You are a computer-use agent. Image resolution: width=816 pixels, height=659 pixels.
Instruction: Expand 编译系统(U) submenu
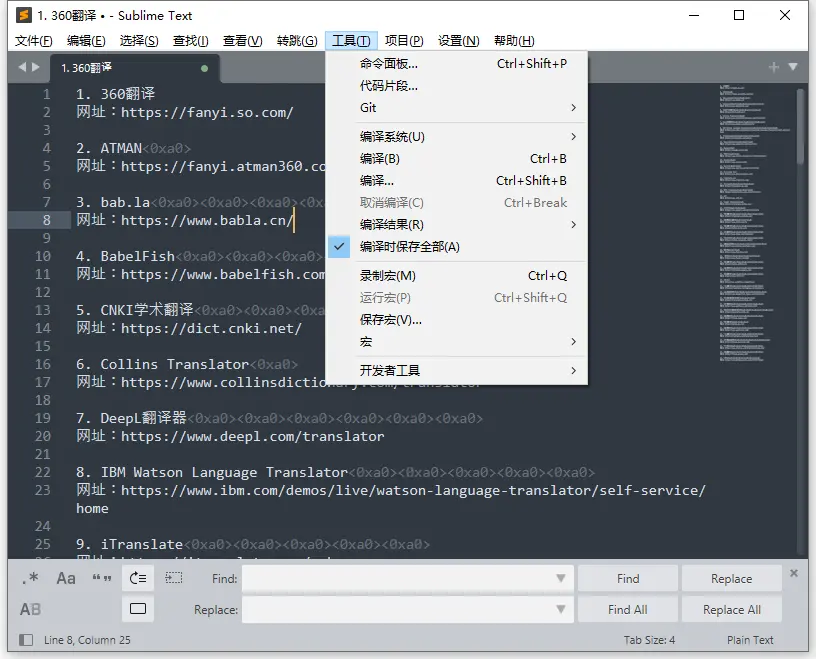[456, 137]
